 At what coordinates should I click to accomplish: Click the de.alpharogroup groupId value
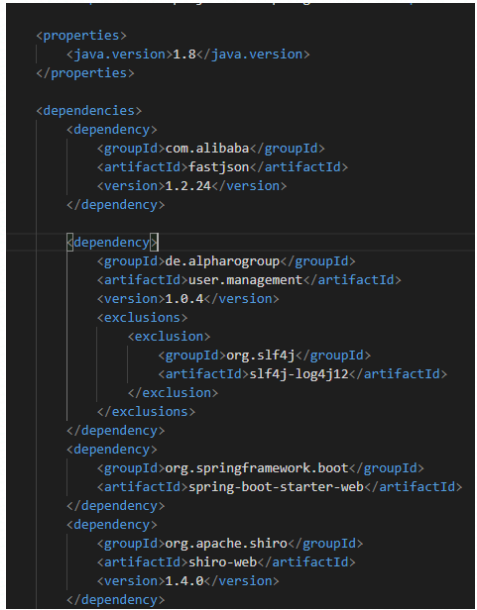click(x=223, y=261)
